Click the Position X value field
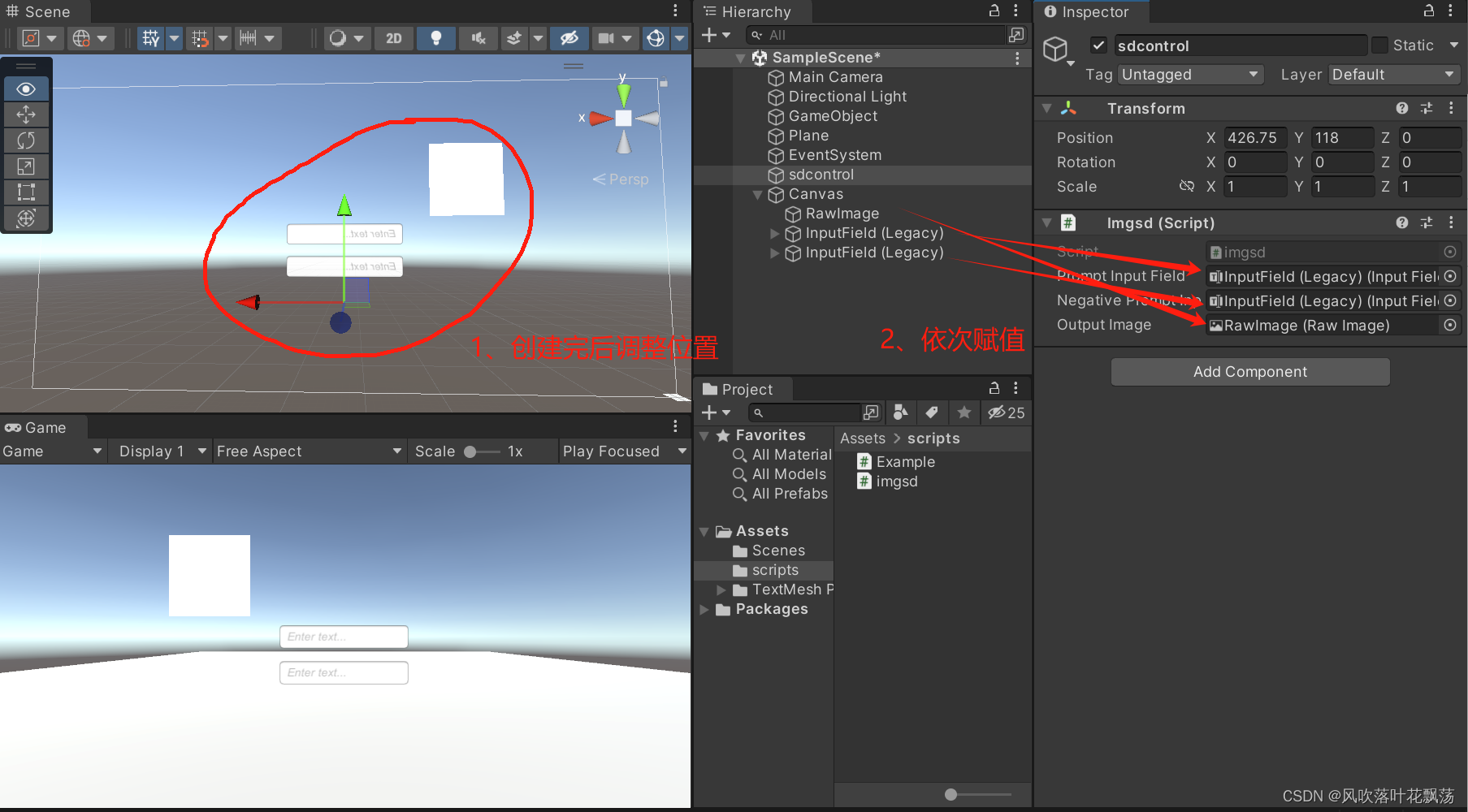 (x=1254, y=137)
